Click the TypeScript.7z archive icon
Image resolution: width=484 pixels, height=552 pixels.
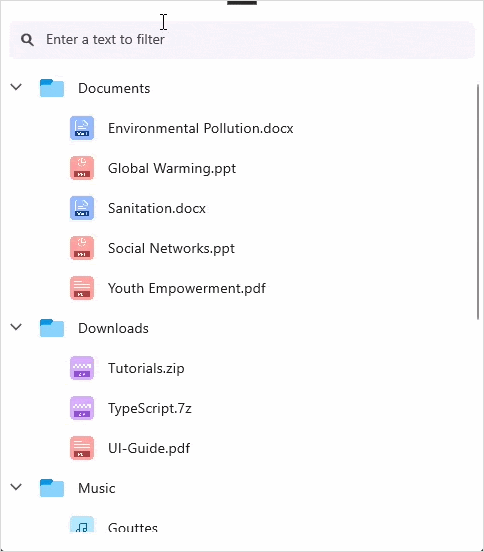[82, 408]
